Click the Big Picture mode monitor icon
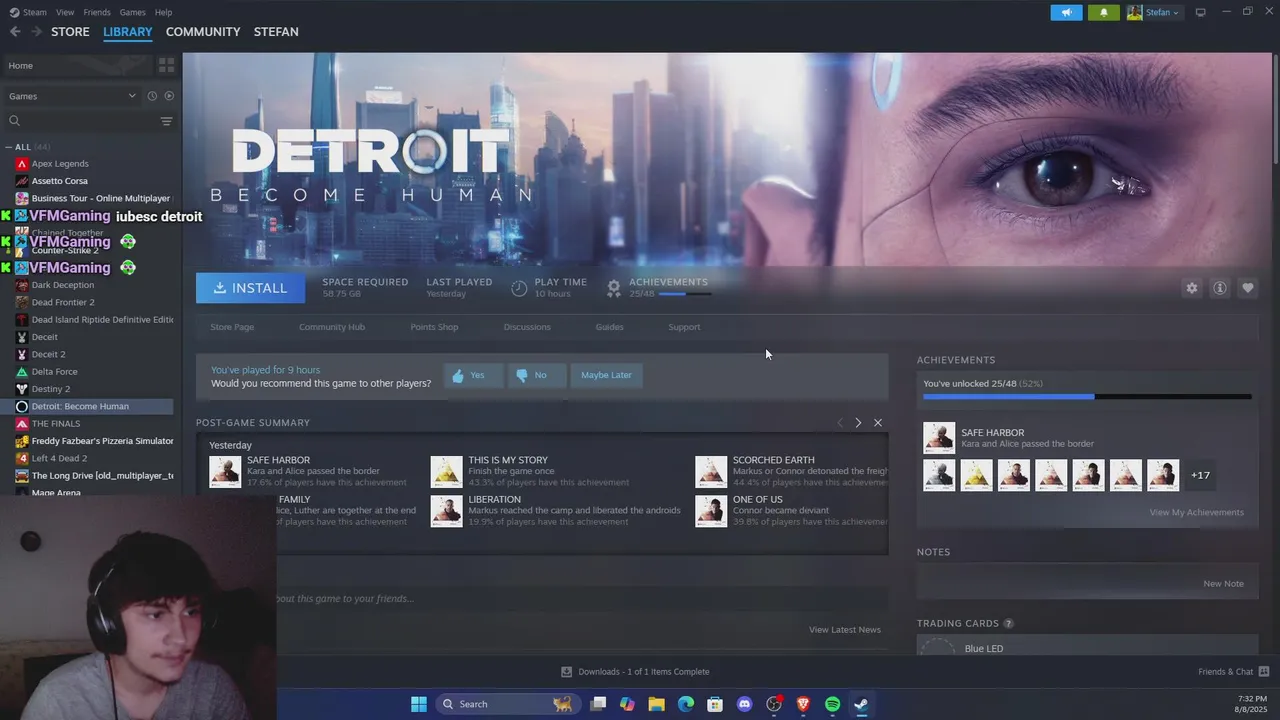 pos(1201,12)
